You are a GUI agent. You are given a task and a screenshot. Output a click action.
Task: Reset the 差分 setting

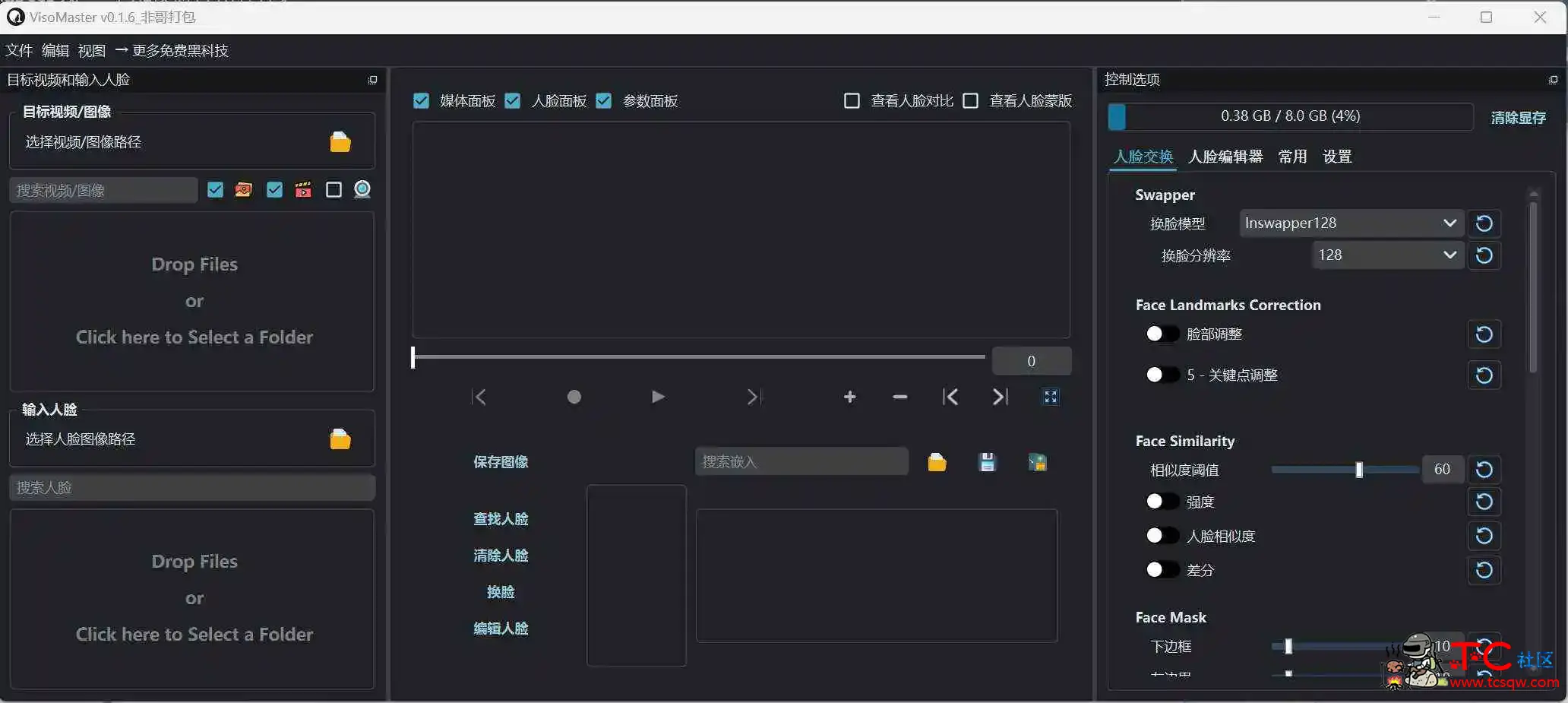[x=1484, y=570]
